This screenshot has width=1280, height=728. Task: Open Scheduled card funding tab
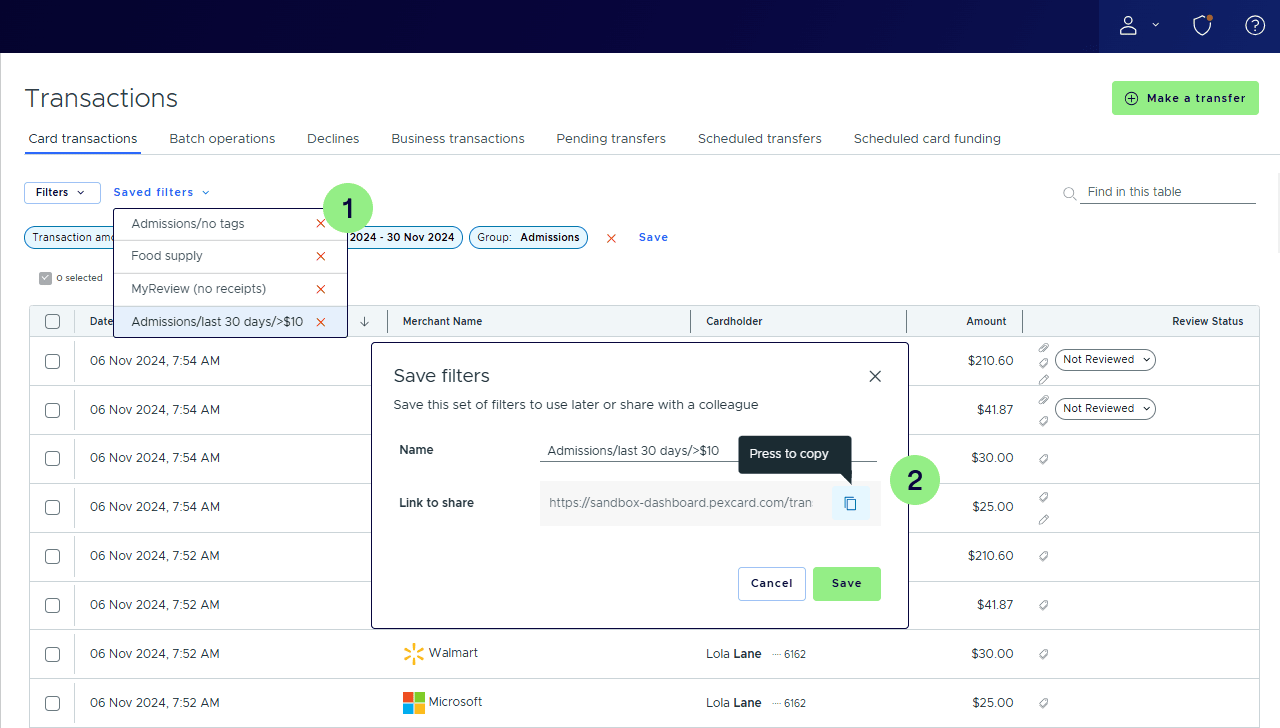pos(927,139)
